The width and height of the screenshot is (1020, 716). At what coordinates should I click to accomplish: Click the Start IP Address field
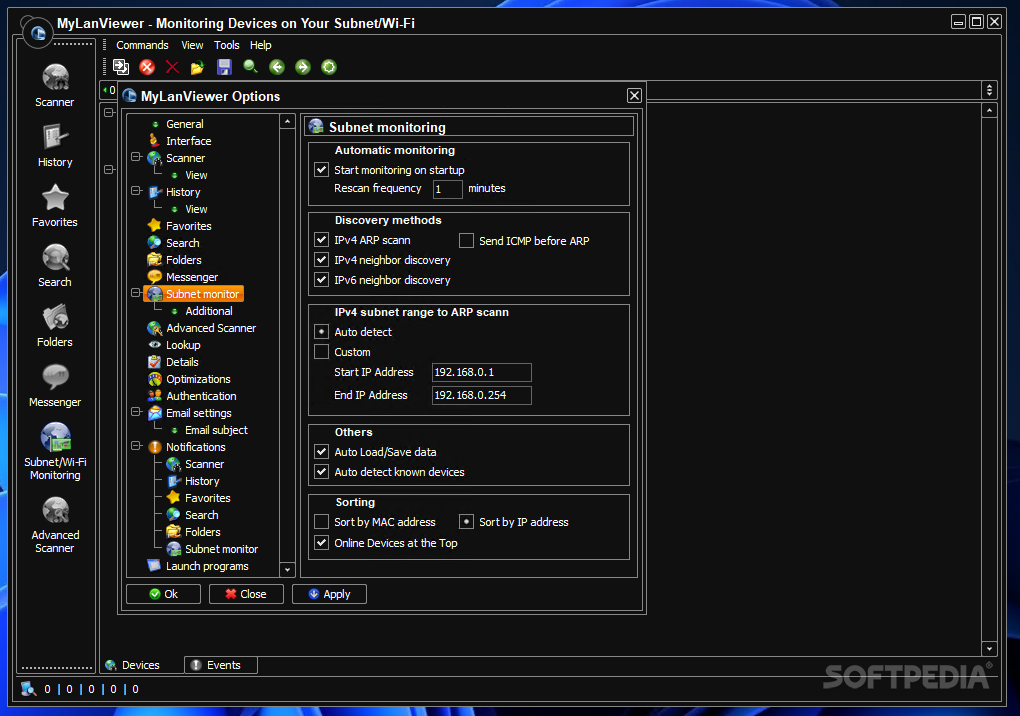(x=481, y=372)
